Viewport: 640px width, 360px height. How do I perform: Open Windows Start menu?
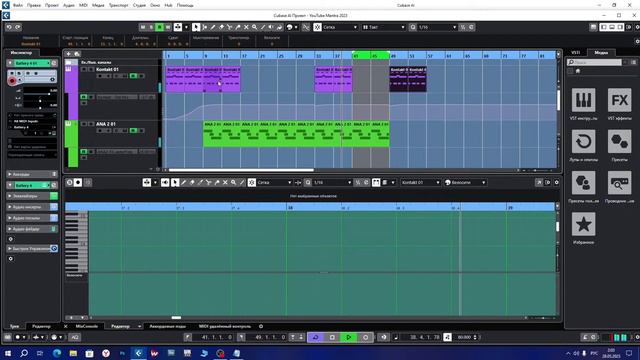pyautogui.click(x=8, y=353)
